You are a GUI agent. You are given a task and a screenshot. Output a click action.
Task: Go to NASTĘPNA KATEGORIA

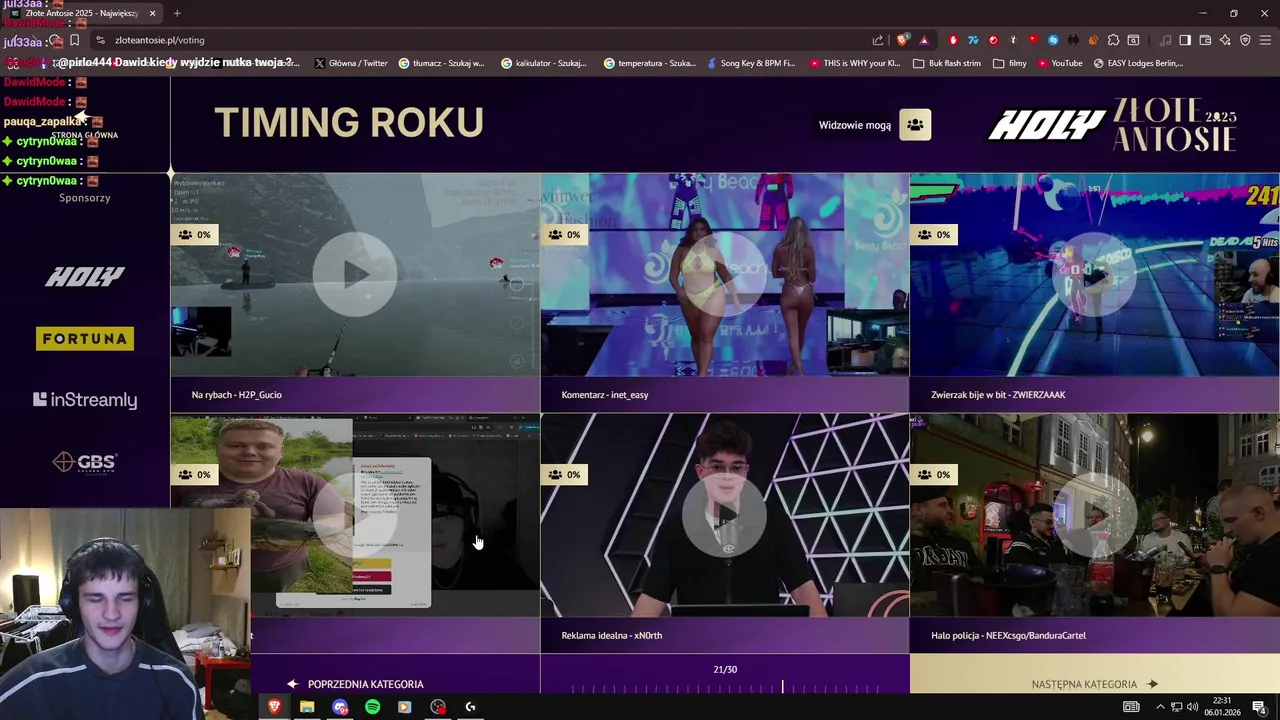coord(1095,684)
